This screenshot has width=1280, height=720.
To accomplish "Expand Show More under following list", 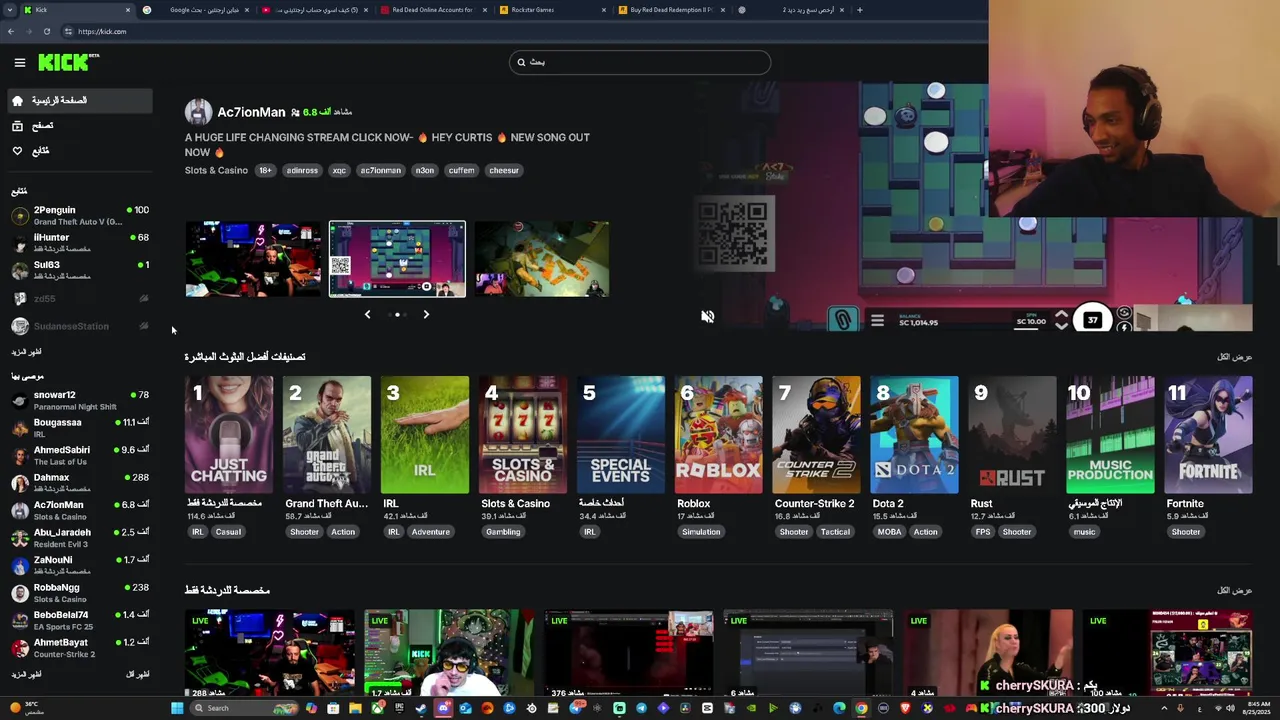I will [26, 352].
